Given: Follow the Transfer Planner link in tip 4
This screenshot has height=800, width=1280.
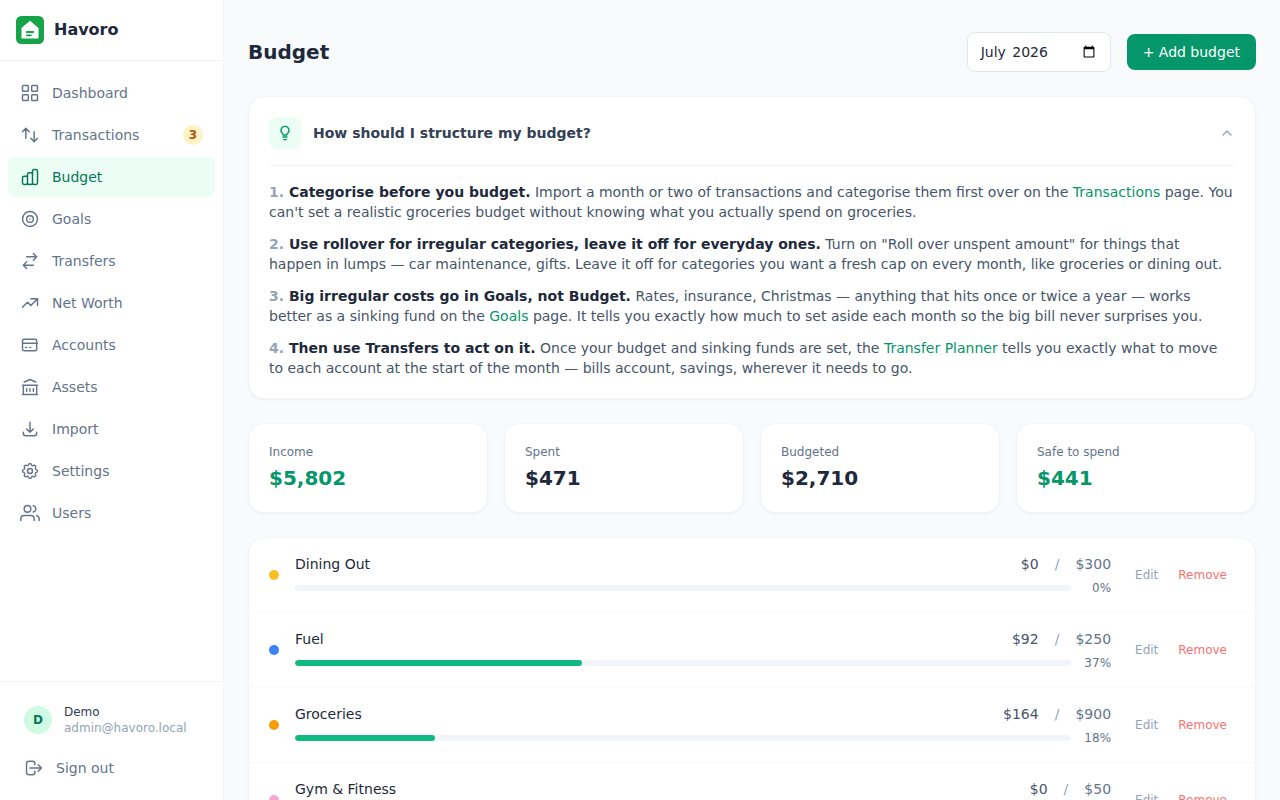Looking at the screenshot, I should [940, 348].
